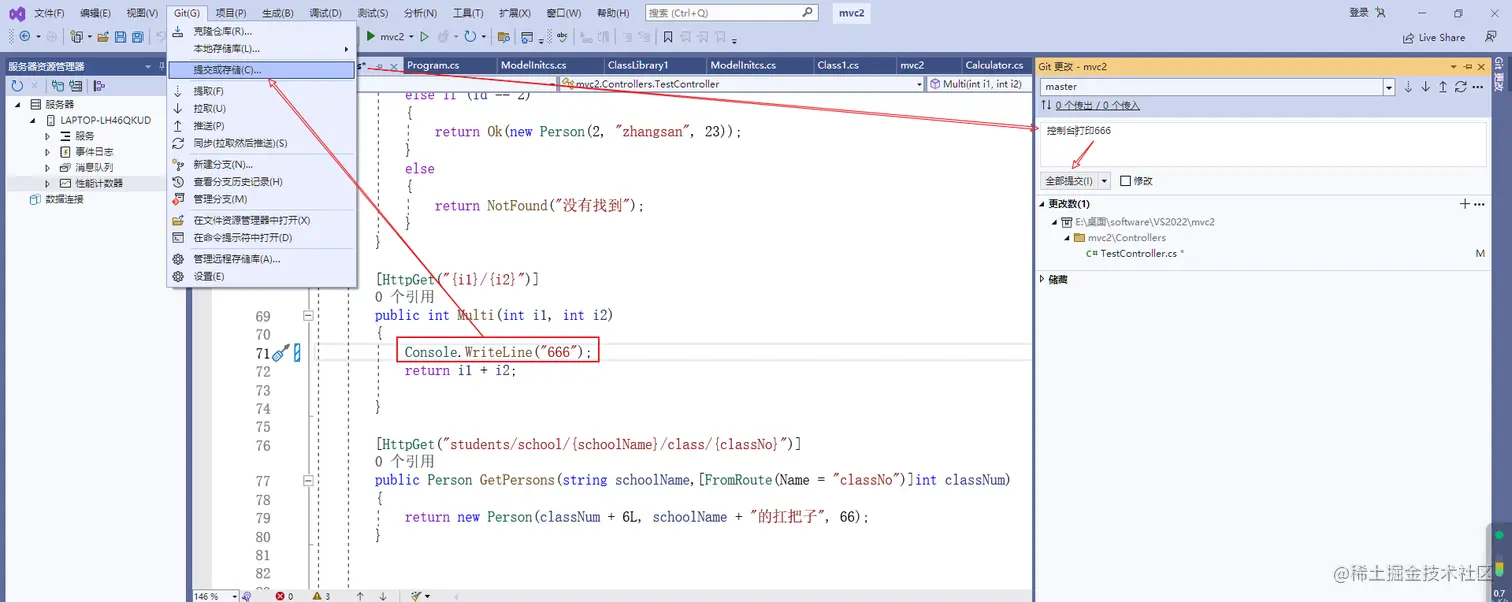The height and width of the screenshot is (602, 1512).
Task: Click the Open File folder toolbar icon
Action: pos(102,37)
